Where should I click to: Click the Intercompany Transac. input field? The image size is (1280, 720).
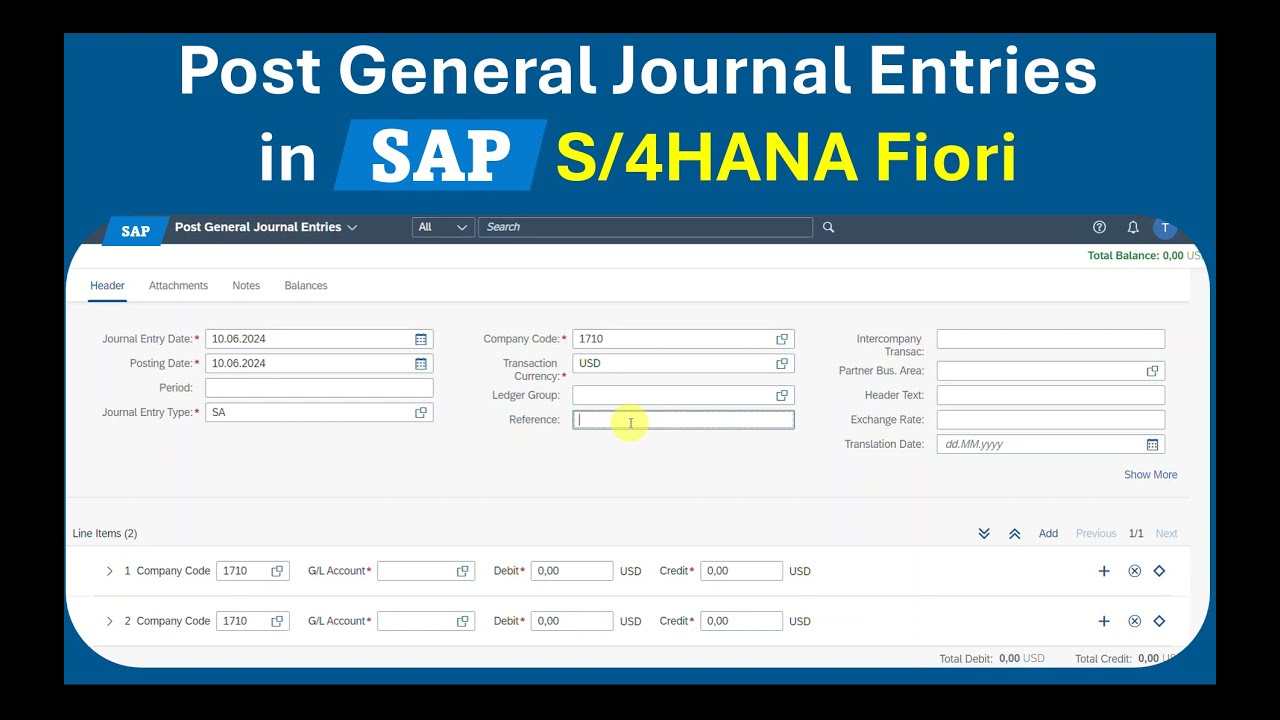point(1051,339)
